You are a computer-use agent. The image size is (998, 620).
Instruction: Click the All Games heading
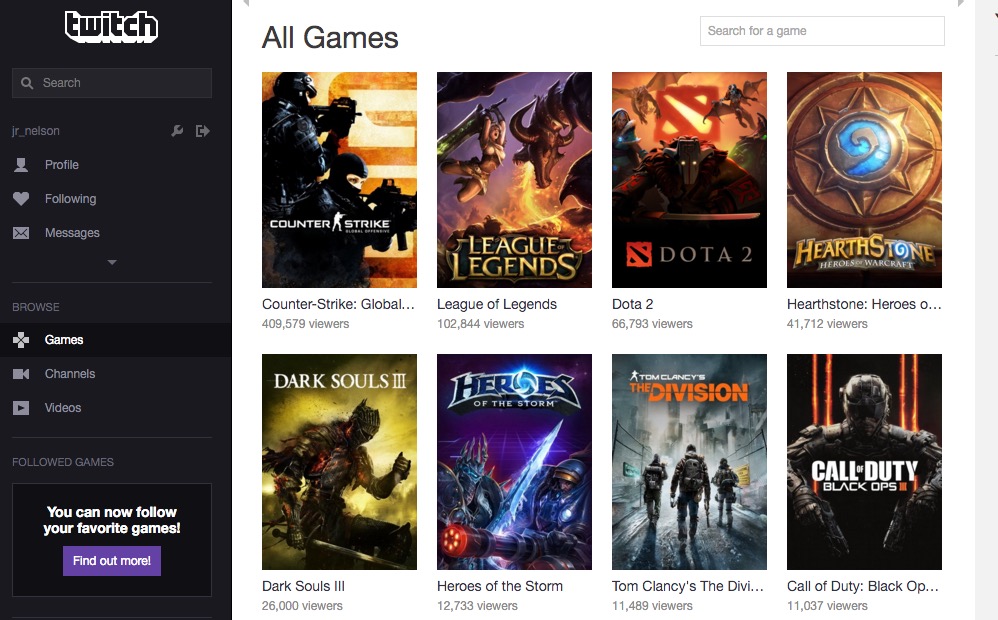(x=330, y=38)
